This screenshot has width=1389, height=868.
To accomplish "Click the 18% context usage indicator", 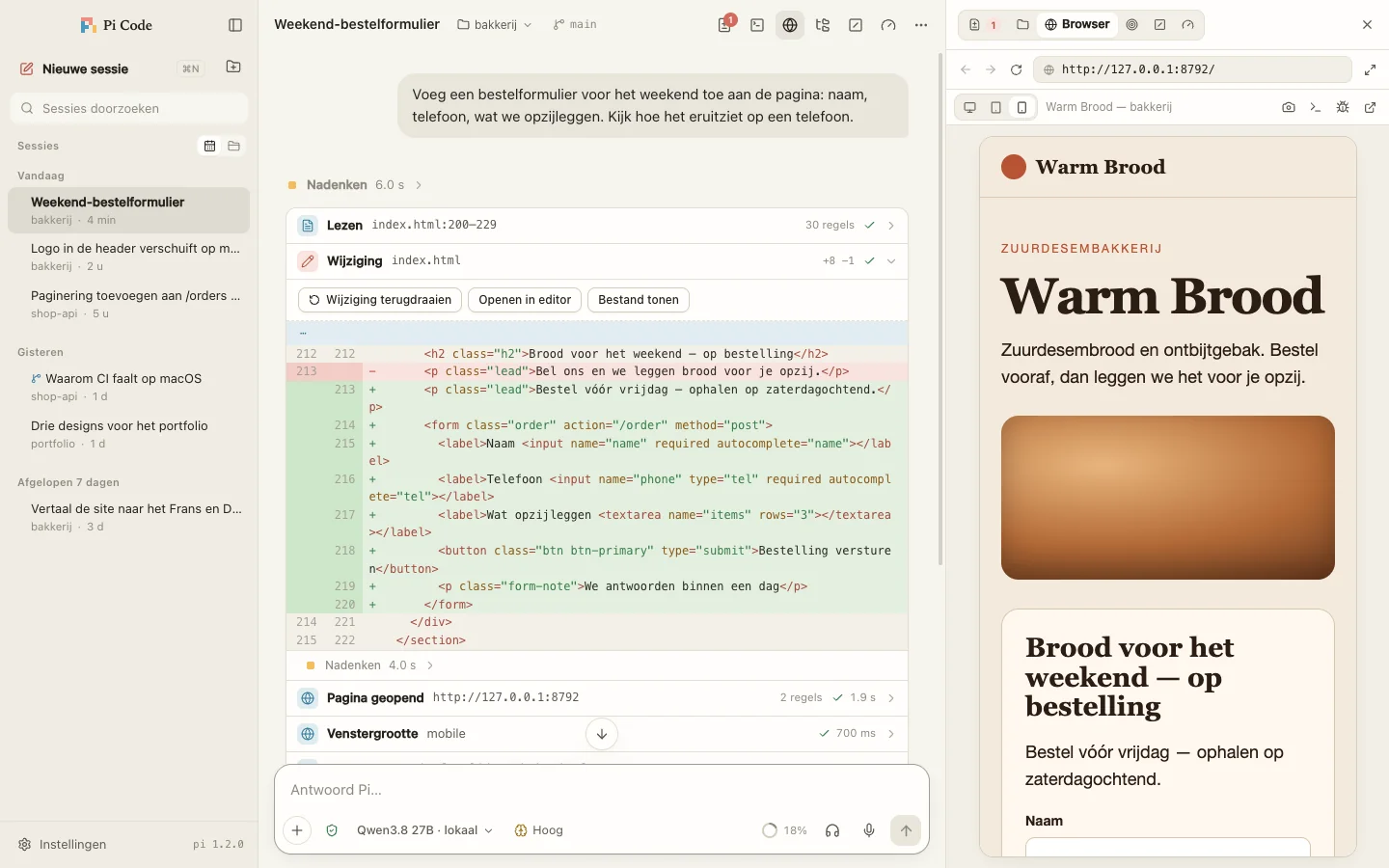I will coord(785,830).
